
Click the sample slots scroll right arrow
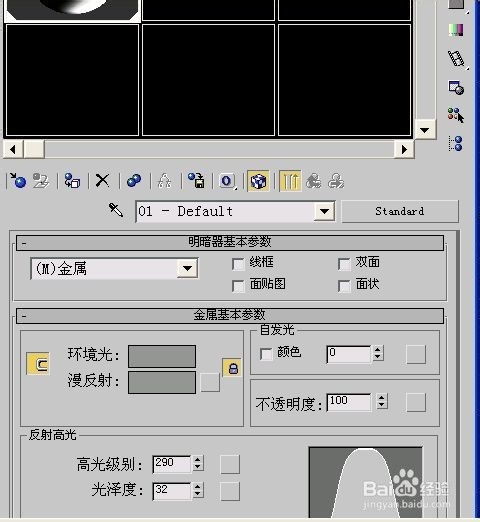404,149
